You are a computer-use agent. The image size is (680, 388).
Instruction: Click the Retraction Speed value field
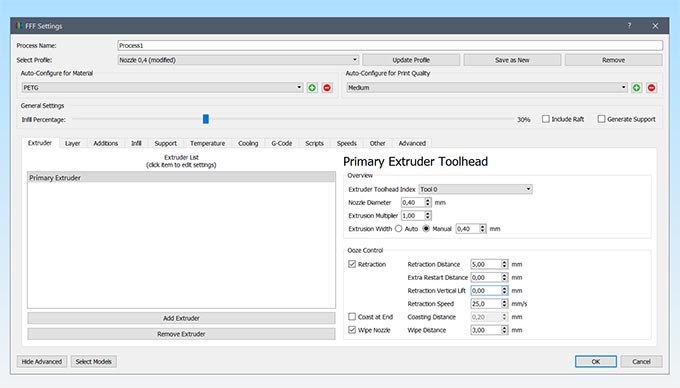point(486,304)
